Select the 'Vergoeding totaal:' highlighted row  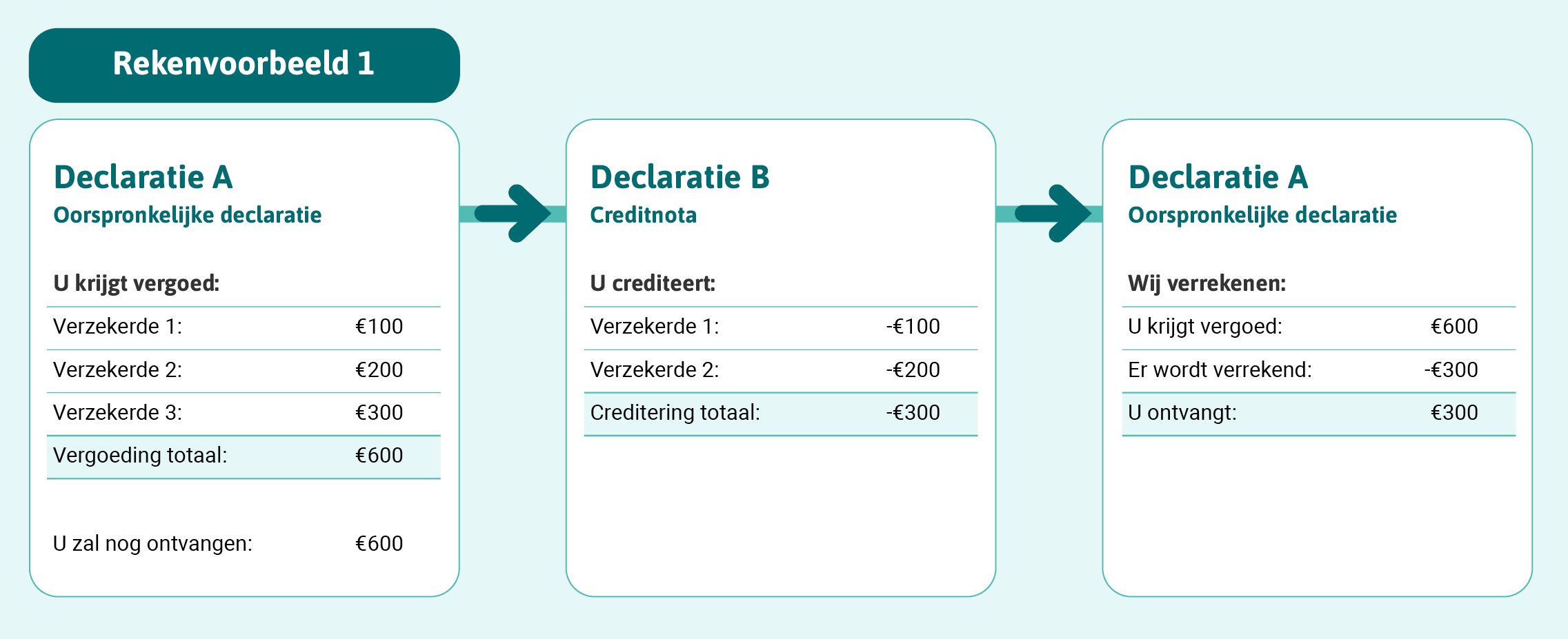coord(243,456)
